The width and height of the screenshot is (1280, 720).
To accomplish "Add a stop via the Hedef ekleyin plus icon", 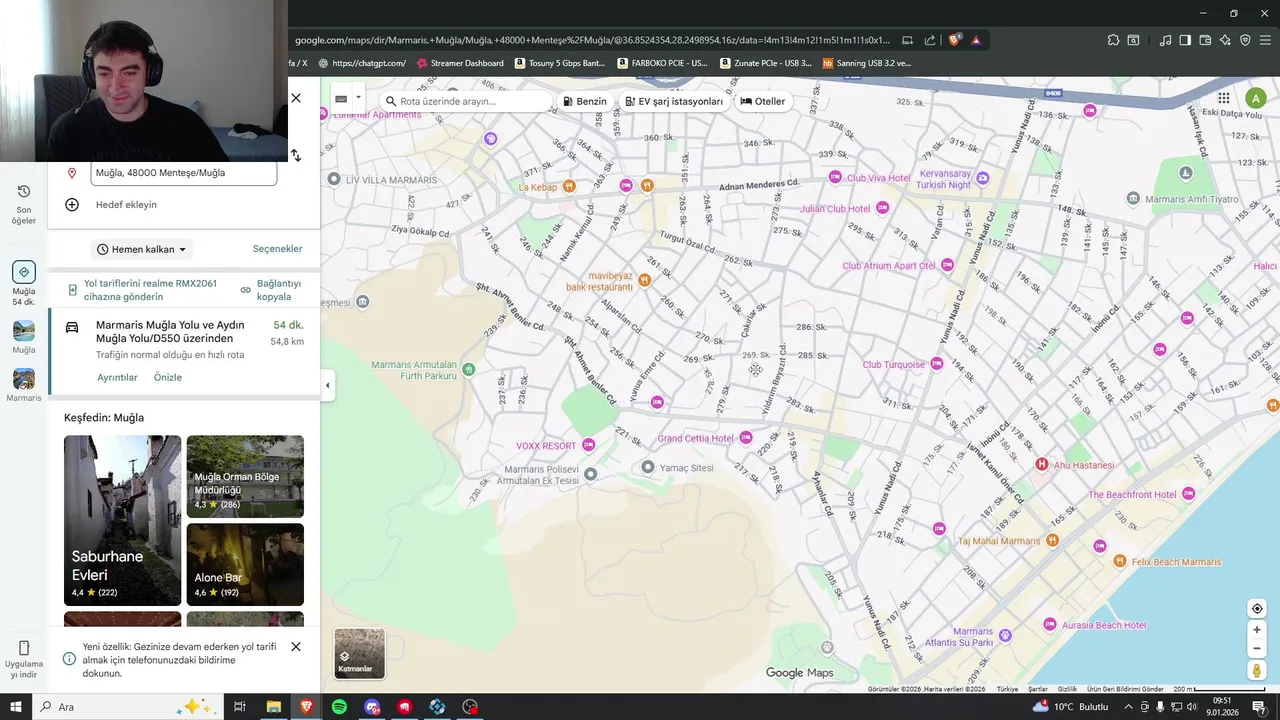I will [72, 205].
